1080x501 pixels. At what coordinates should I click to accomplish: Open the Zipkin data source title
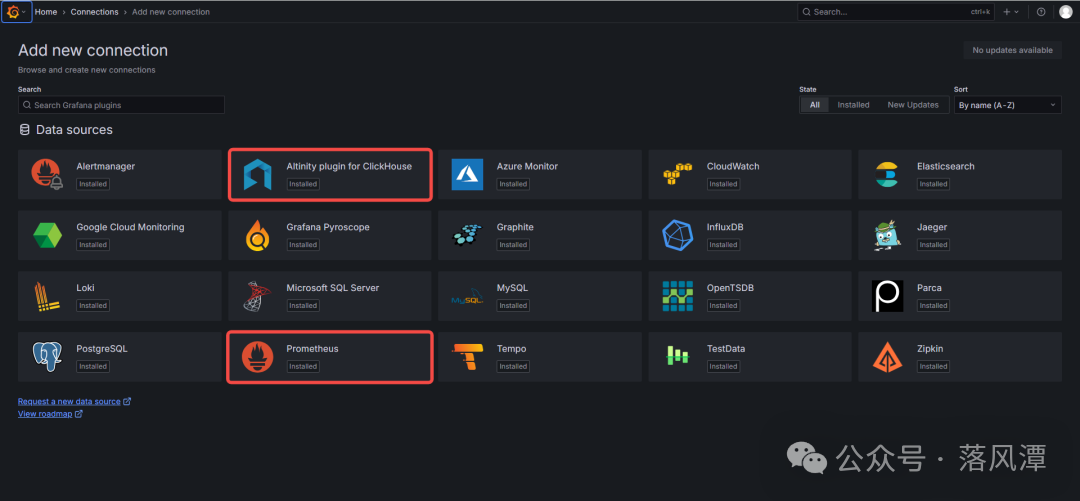point(930,349)
